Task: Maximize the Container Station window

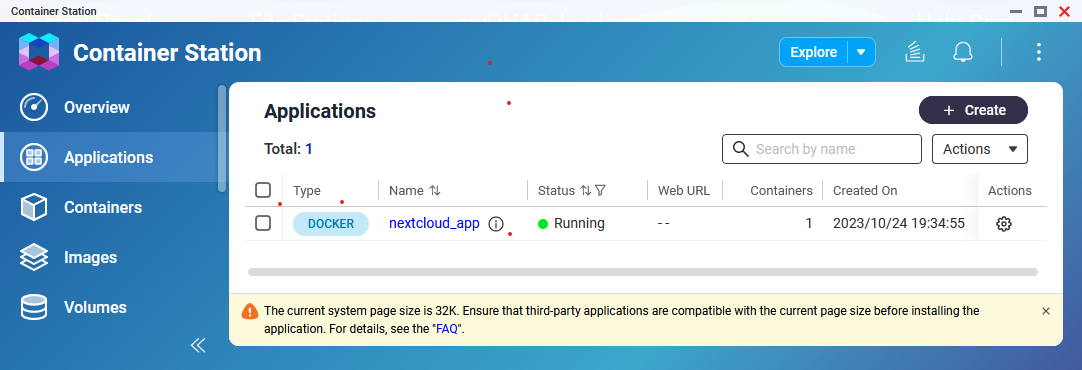Action: click(1040, 11)
